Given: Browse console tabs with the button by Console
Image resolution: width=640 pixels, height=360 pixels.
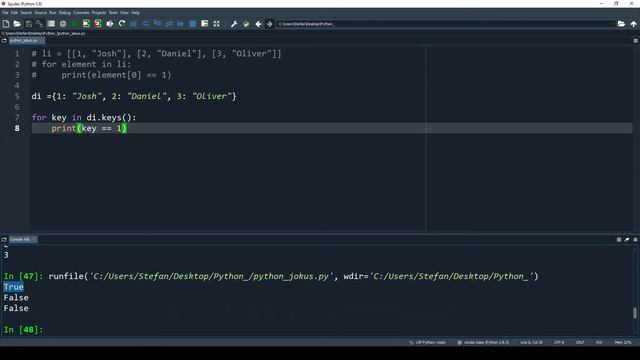Looking at the screenshot, I should click(4, 240).
